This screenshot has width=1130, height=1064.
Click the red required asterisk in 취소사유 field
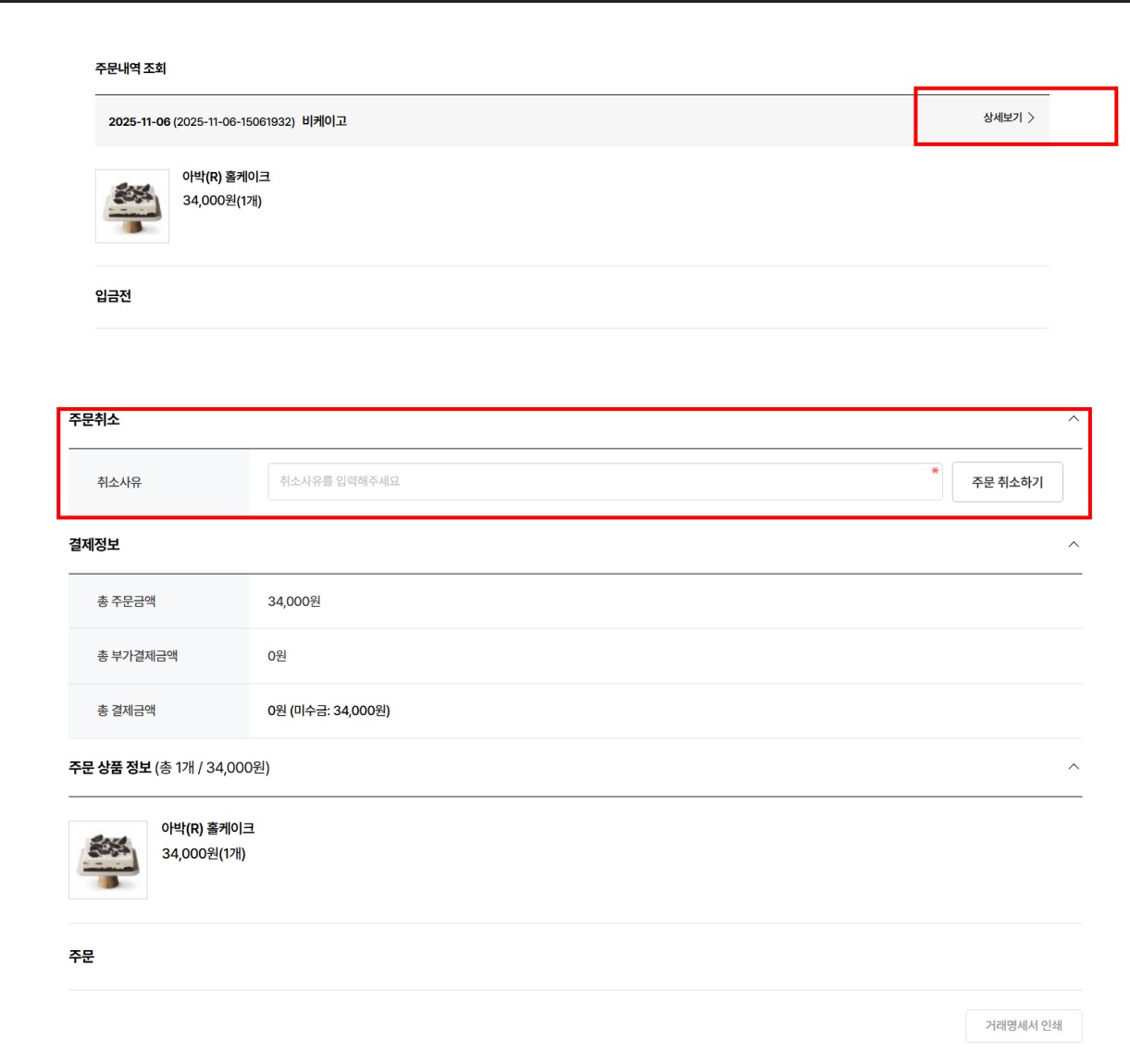click(935, 471)
